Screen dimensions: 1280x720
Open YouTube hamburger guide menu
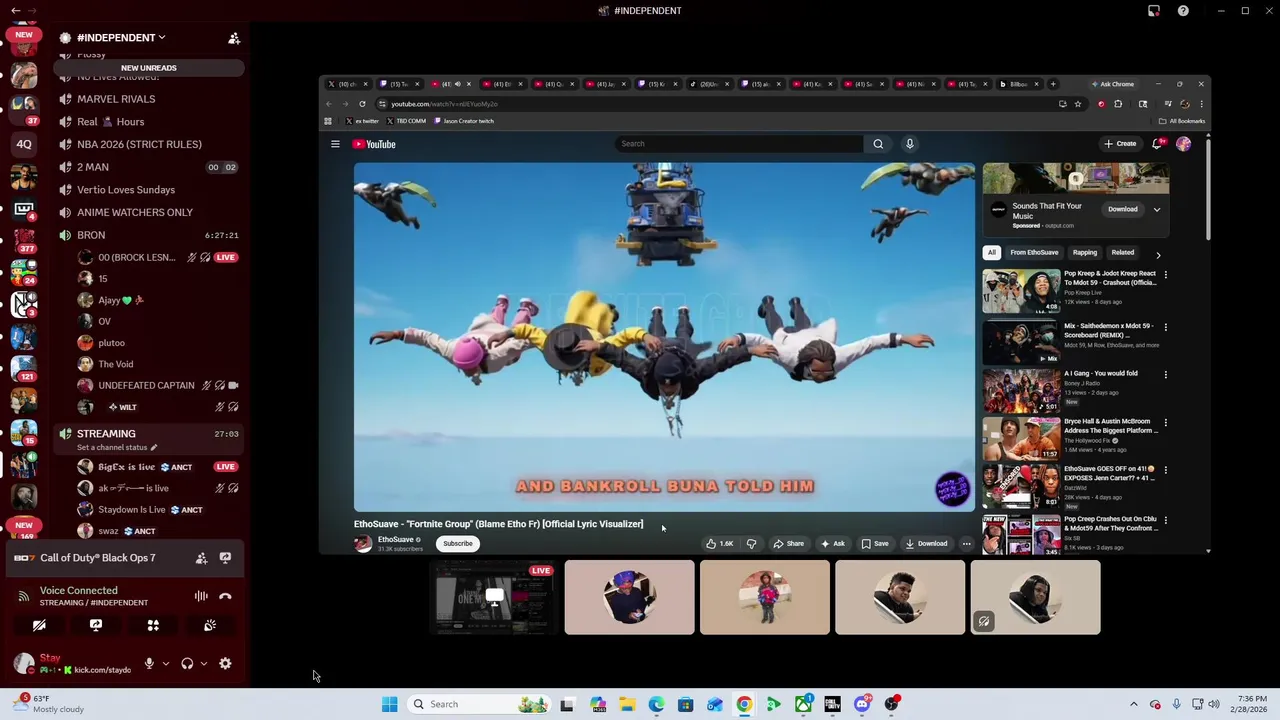335,144
